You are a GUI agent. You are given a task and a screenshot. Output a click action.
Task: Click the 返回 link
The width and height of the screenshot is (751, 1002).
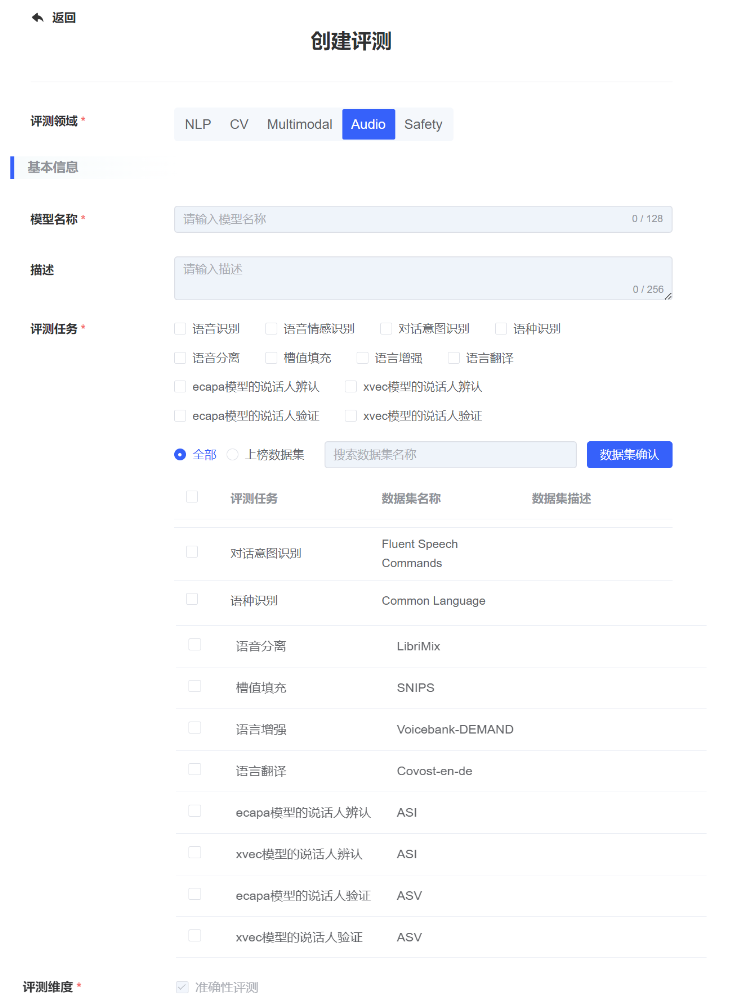pyautogui.click(x=63, y=17)
